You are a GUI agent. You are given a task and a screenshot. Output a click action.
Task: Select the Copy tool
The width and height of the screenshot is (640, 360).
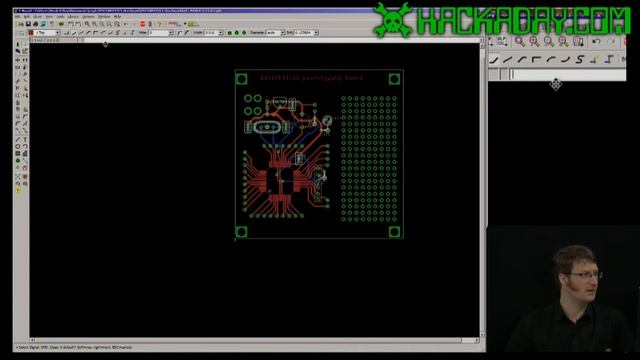(25, 60)
